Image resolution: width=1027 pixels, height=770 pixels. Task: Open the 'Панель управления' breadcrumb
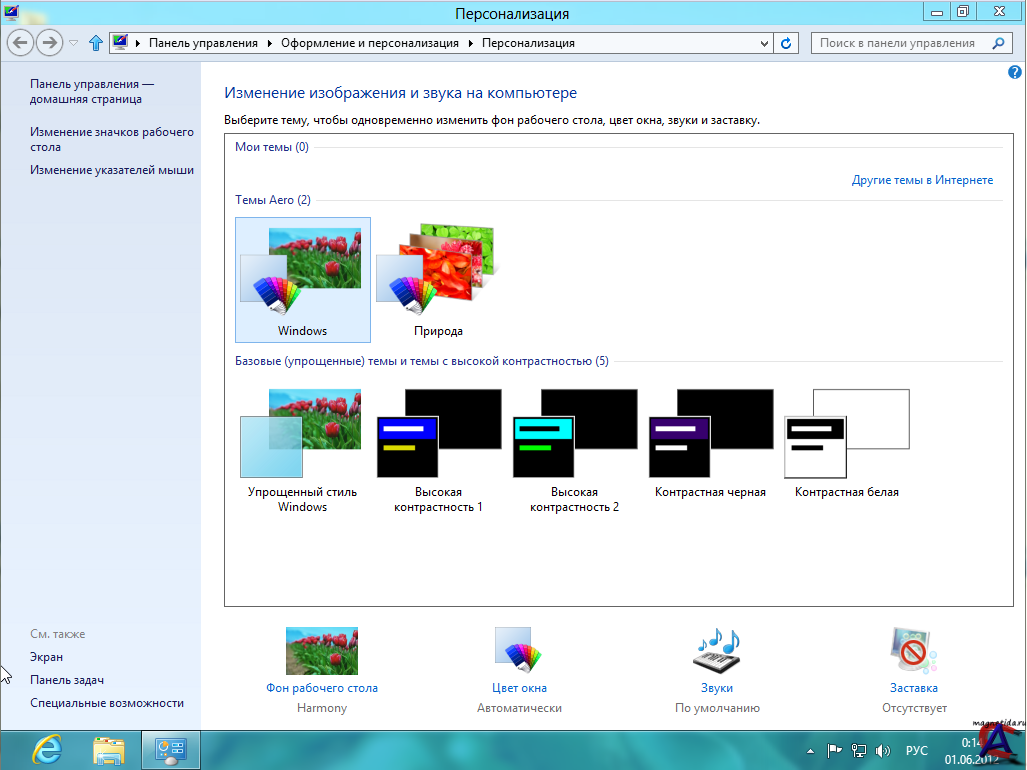click(x=203, y=43)
